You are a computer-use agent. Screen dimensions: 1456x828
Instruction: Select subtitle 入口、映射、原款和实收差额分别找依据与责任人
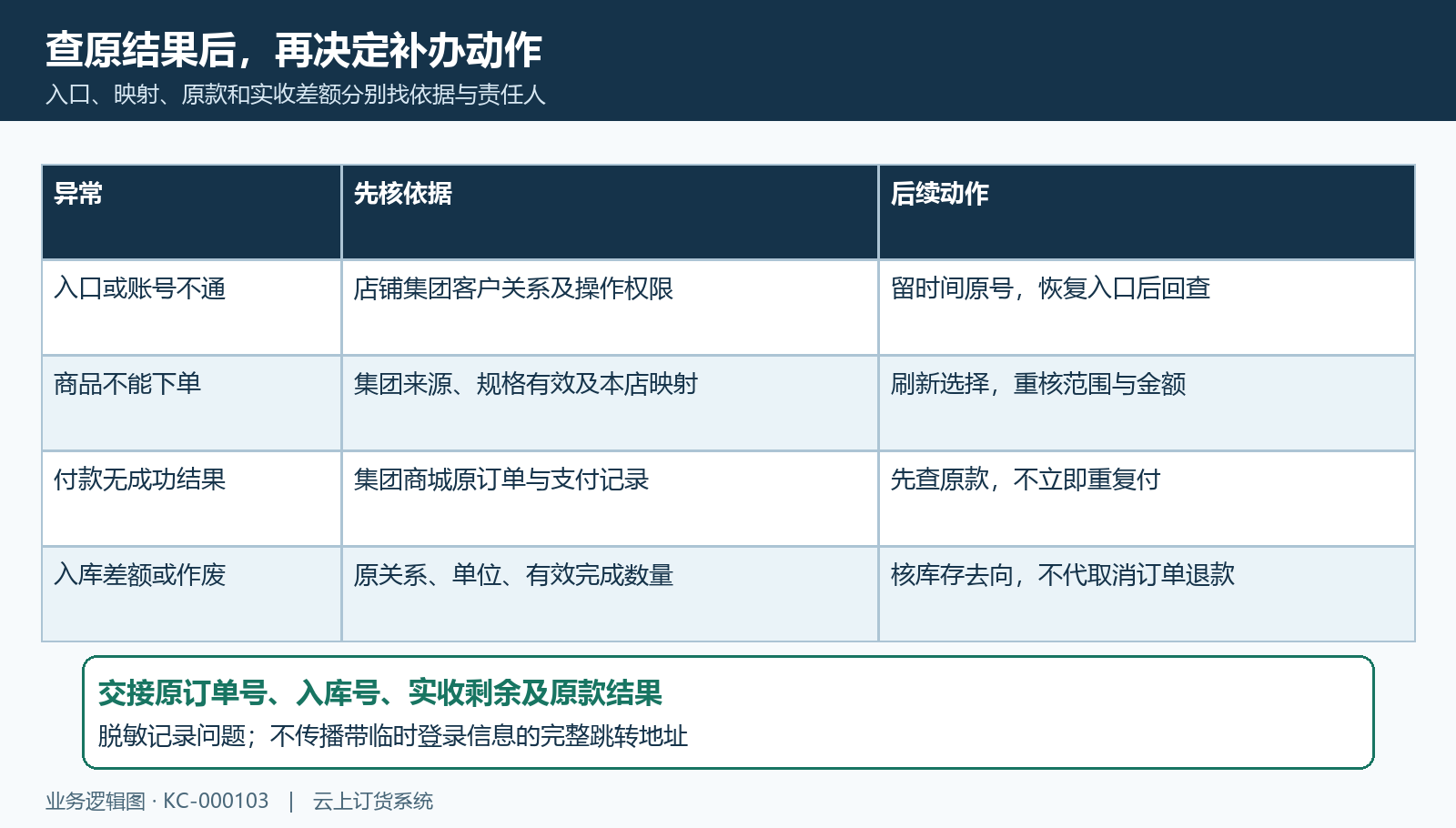(296, 95)
